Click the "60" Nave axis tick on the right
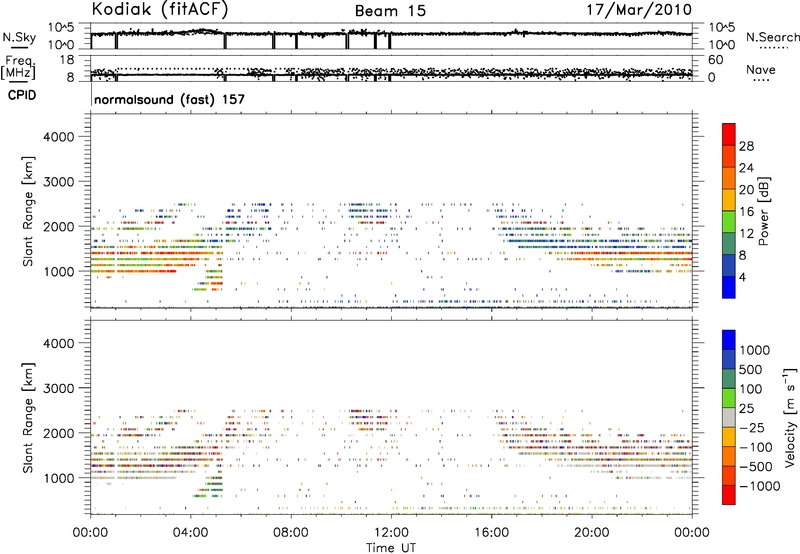 pos(715,60)
